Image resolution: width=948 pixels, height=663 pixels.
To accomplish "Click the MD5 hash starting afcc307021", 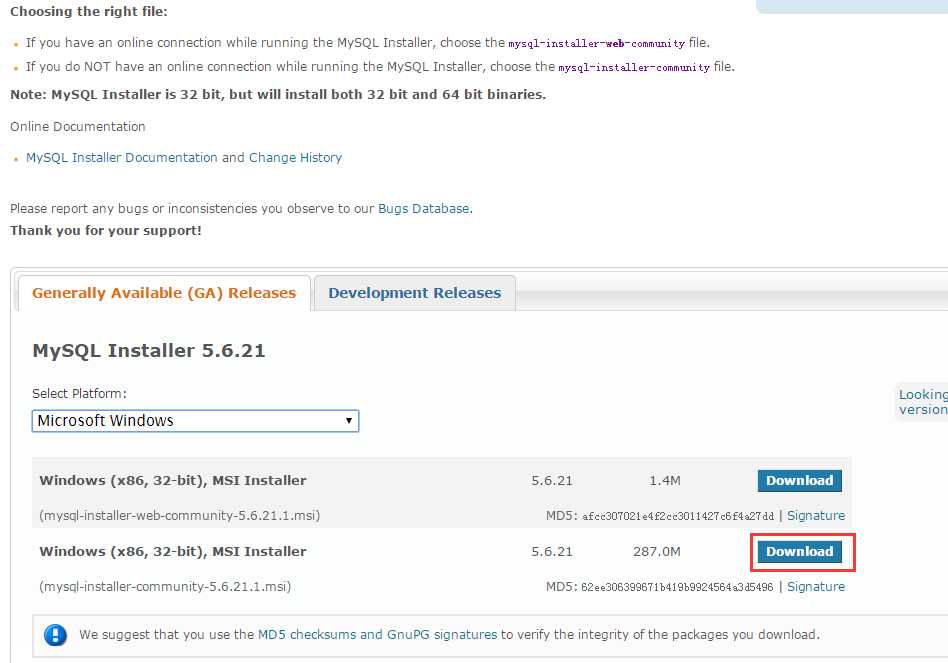I will point(678,516).
